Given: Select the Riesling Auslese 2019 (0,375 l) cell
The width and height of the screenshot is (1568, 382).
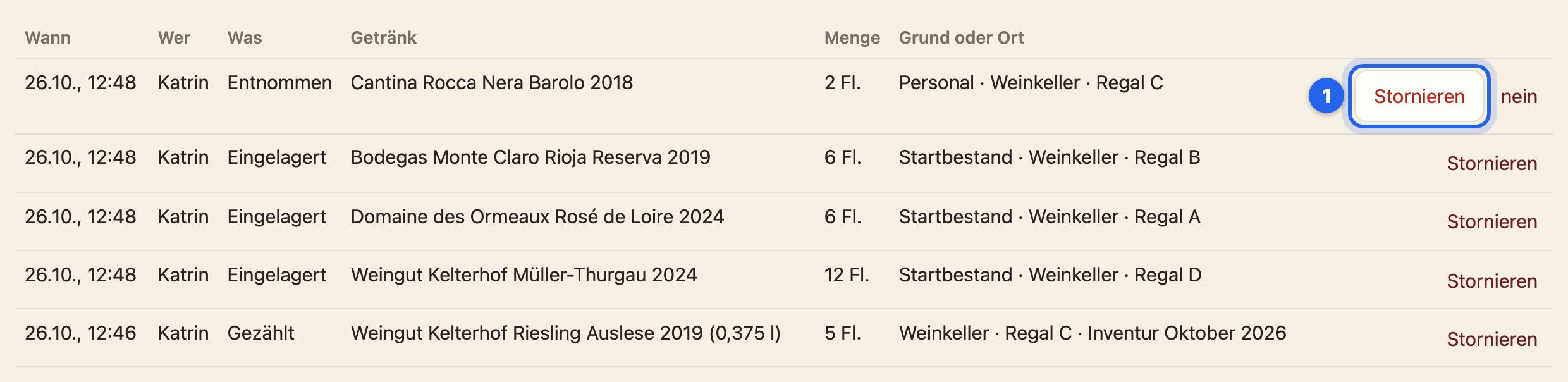Looking at the screenshot, I should 566,333.
